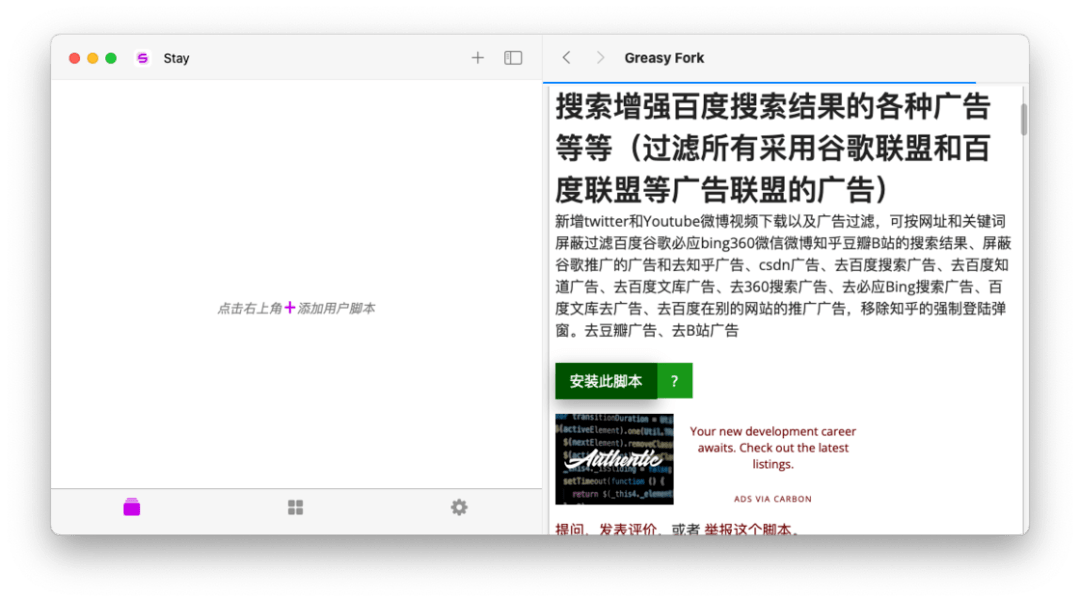
Task: Click the green question mark help button
Action: (675, 381)
